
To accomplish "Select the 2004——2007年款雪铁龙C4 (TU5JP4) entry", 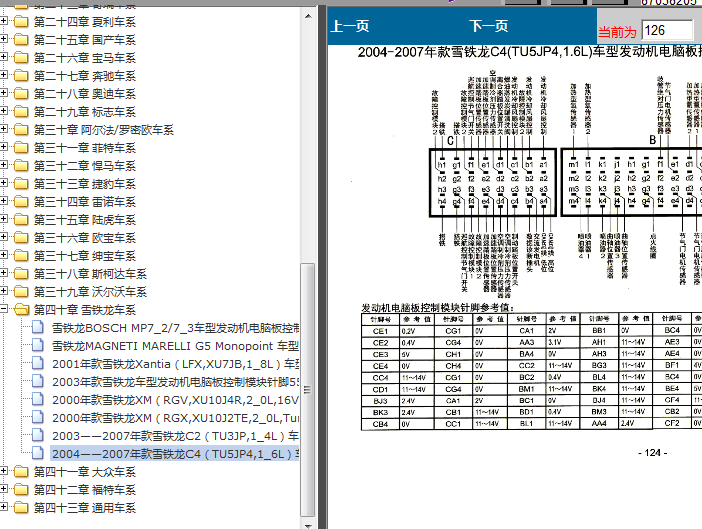I will pos(175,454).
